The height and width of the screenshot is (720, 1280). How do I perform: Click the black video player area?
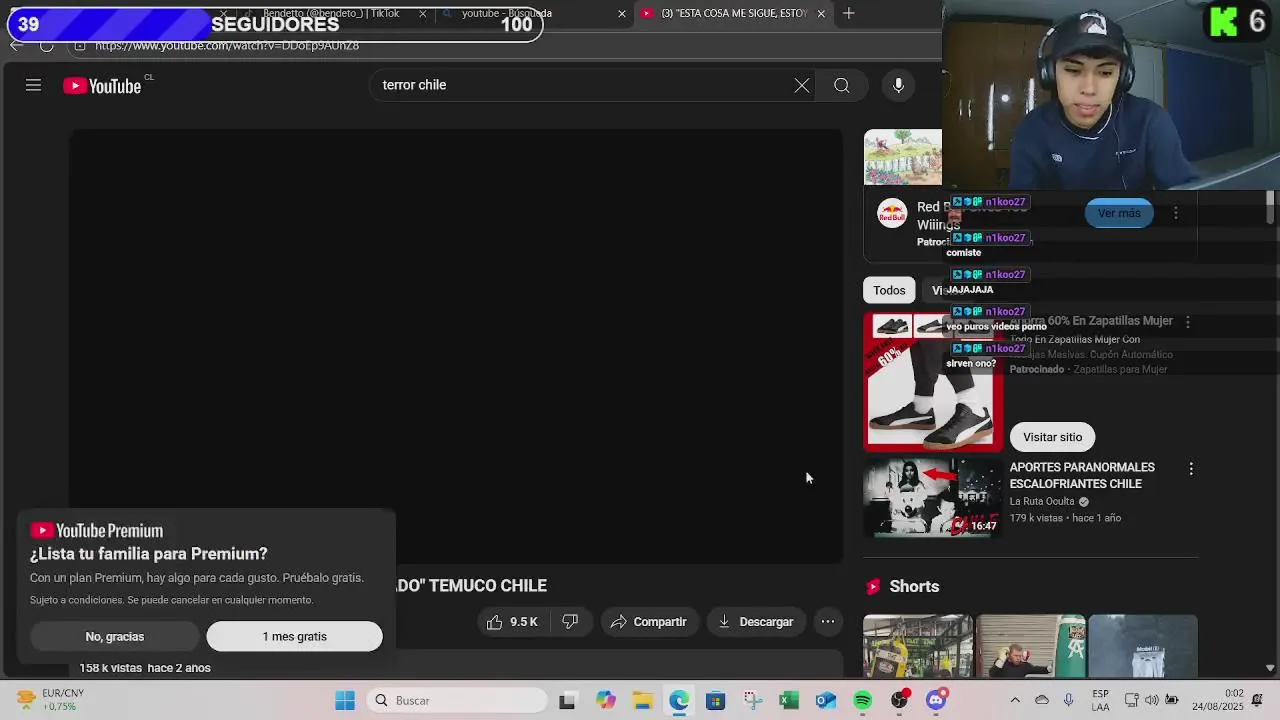(x=456, y=346)
